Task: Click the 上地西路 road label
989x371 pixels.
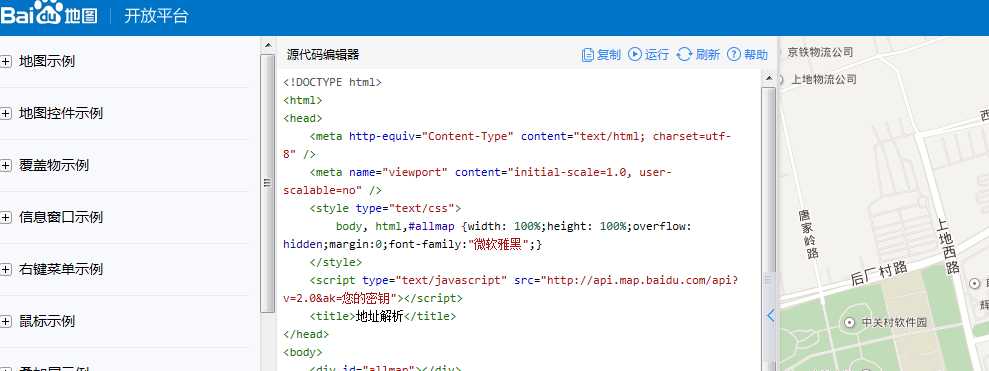Action: [x=948, y=247]
